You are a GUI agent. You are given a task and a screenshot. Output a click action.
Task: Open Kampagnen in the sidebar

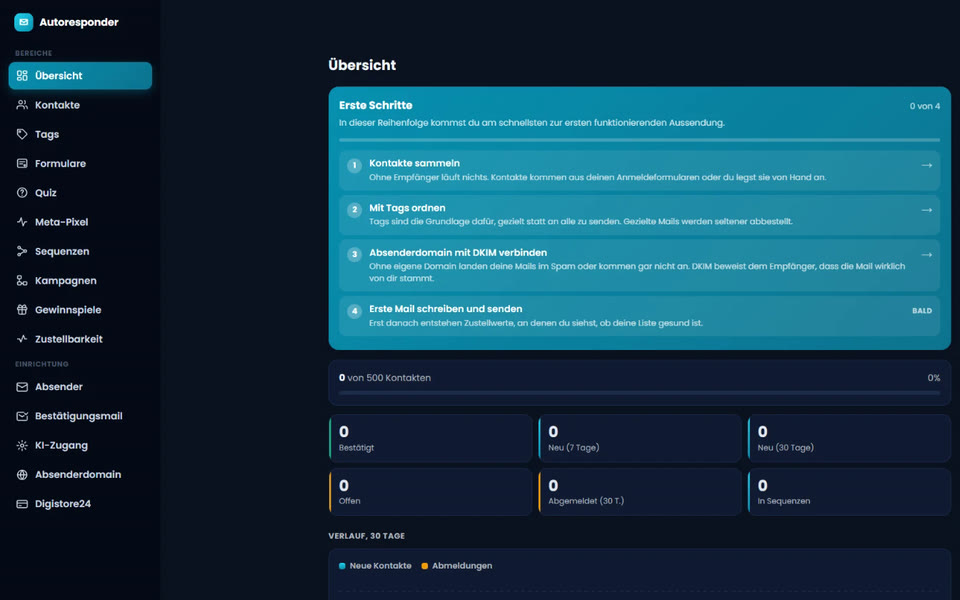click(80, 280)
